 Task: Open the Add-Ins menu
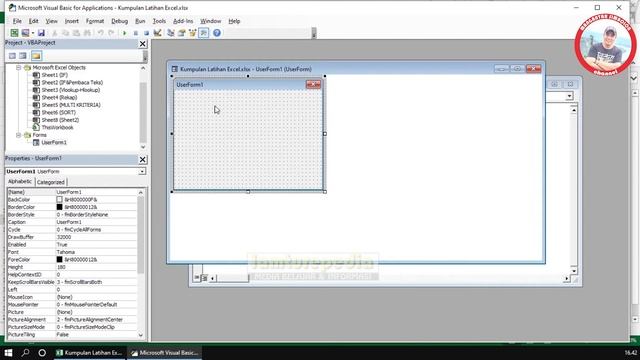(183, 21)
